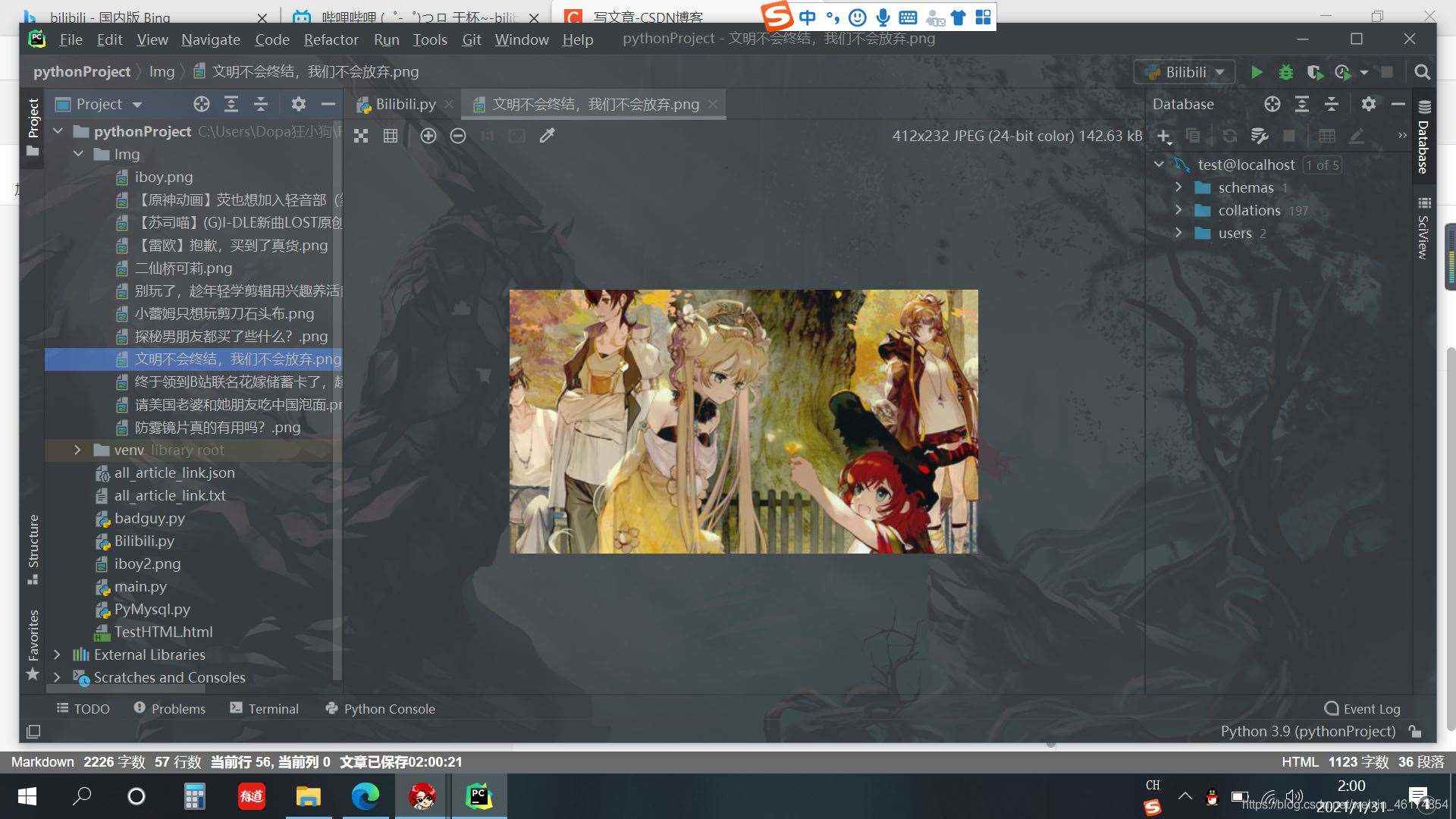Viewport: 1456px width, 819px height.
Task: Click the Debug bug icon
Action: tap(1285, 72)
